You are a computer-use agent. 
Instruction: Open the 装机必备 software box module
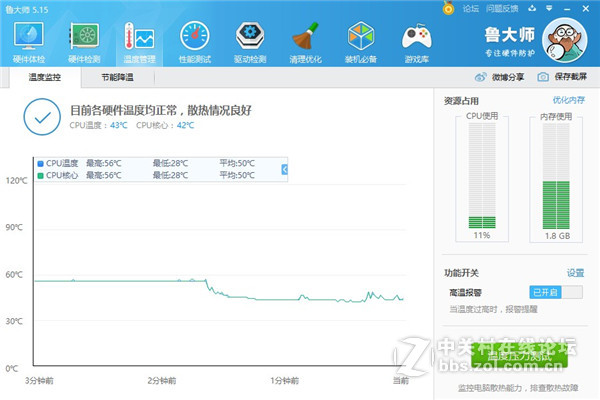pyautogui.click(x=361, y=42)
